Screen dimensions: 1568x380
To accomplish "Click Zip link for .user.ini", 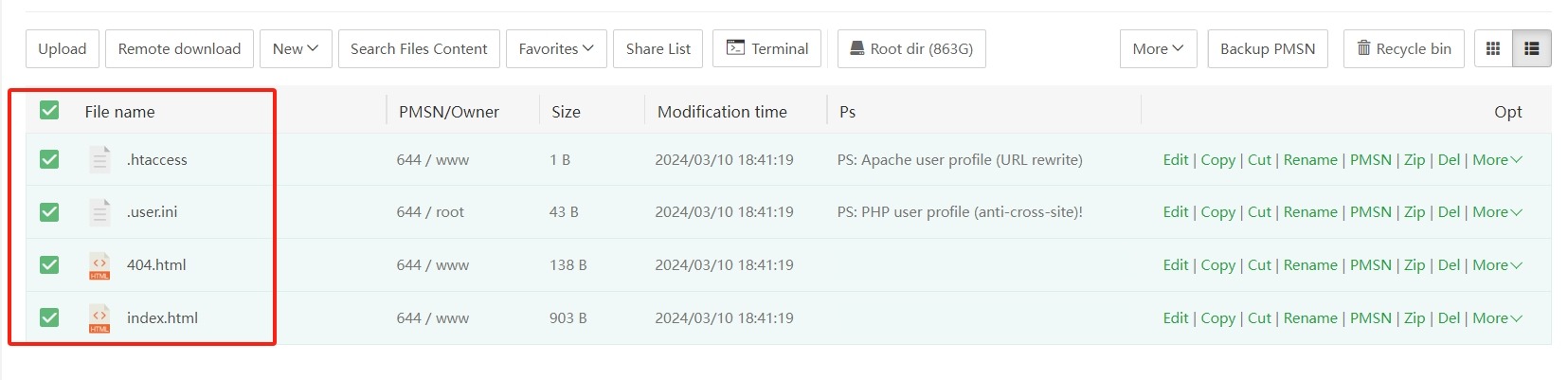I will pyautogui.click(x=1415, y=212).
